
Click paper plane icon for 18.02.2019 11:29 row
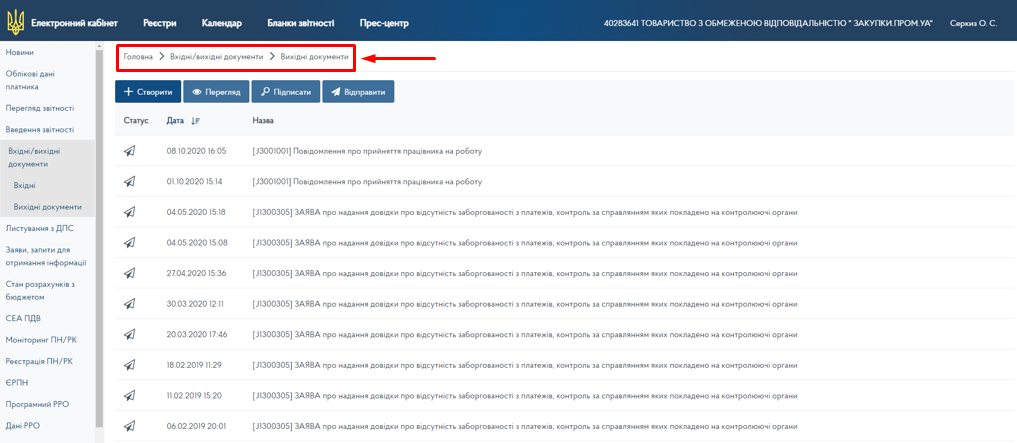[129, 365]
